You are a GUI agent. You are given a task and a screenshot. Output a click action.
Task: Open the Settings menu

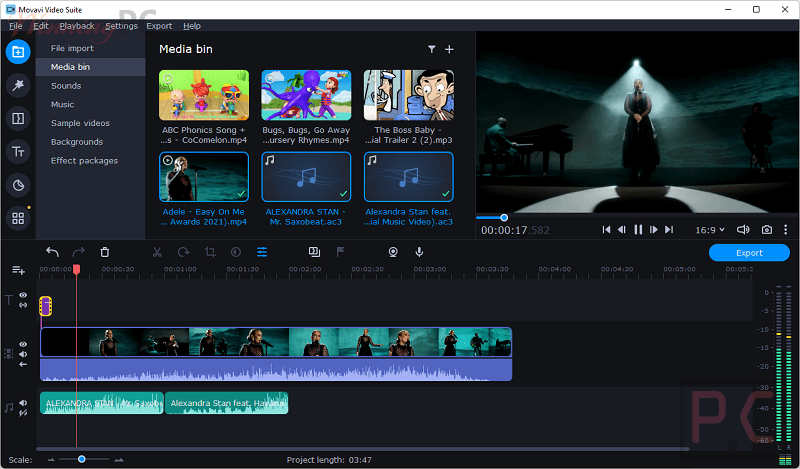click(121, 26)
